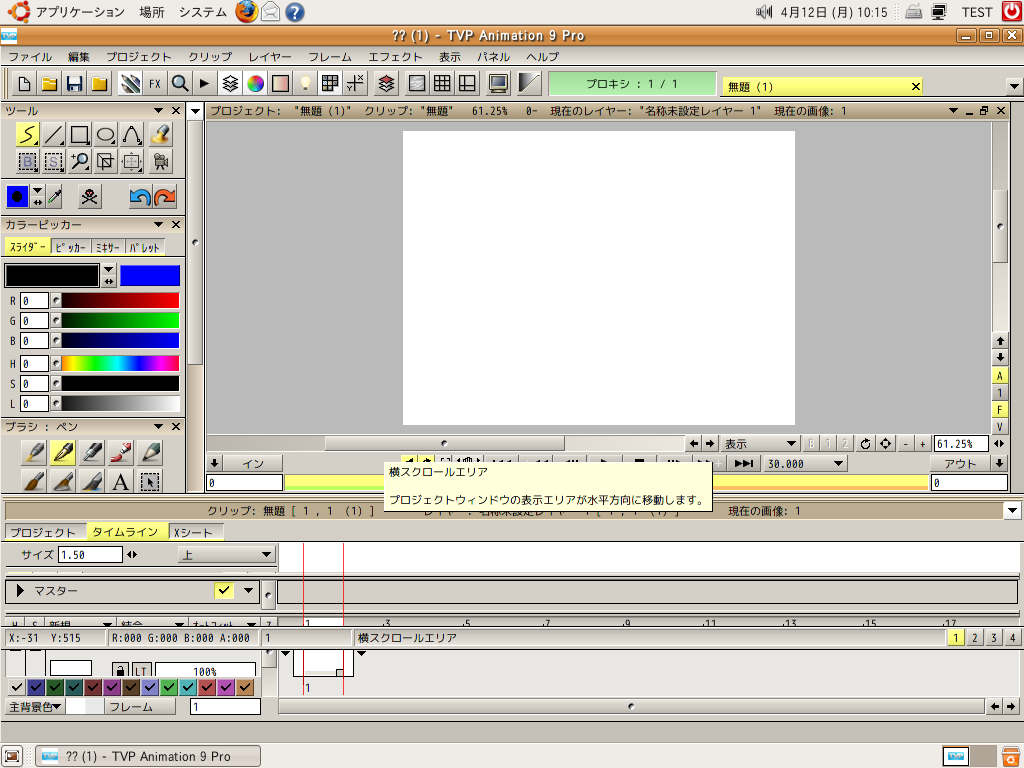Screen dimensions: 1024x768
Task: Select the freehand stroke drawing tool
Action: (27, 135)
